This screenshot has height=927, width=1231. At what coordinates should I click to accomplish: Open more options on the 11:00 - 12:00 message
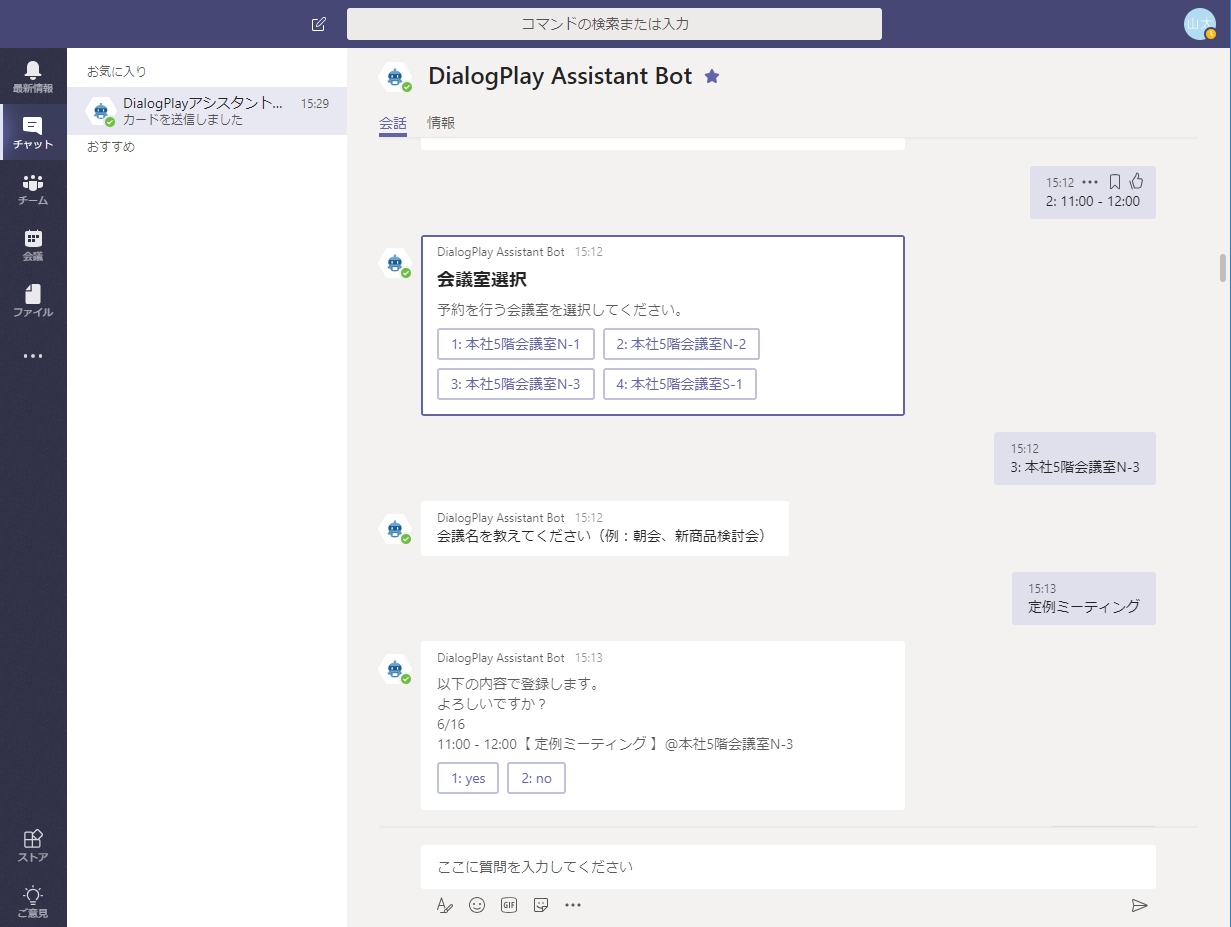[x=1090, y=182]
